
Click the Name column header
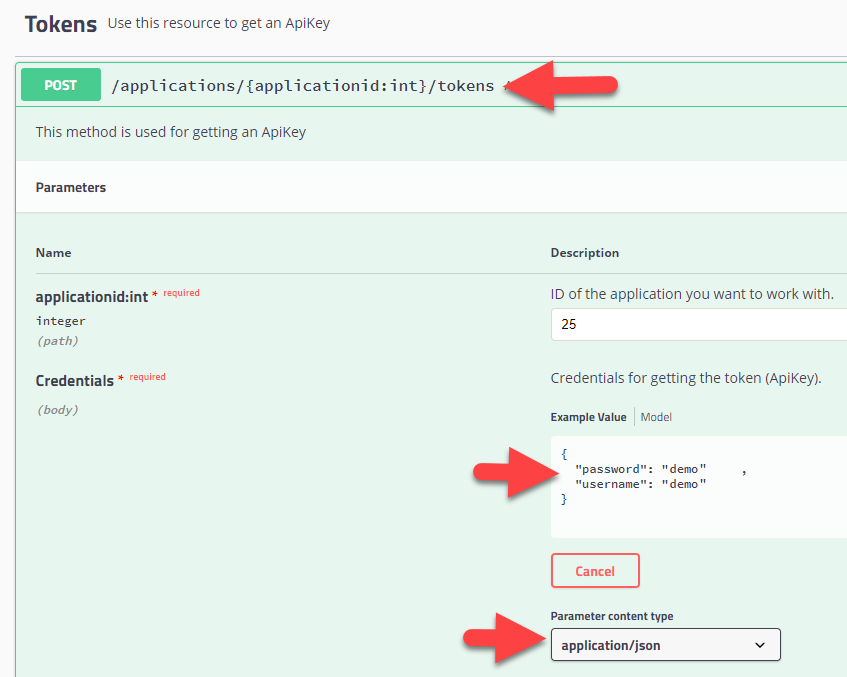pyautogui.click(x=53, y=253)
